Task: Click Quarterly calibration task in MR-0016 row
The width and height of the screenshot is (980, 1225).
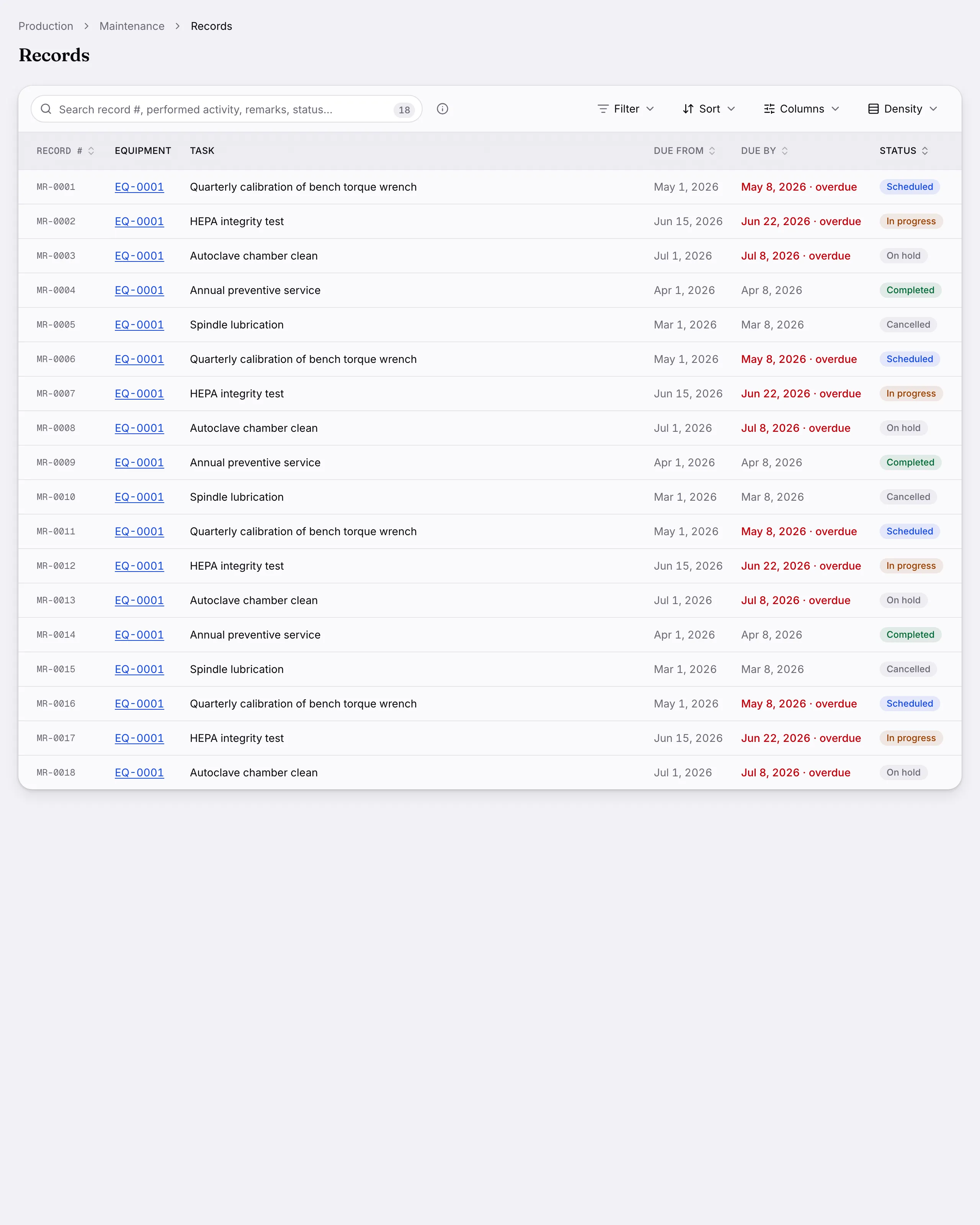Action: (303, 704)
